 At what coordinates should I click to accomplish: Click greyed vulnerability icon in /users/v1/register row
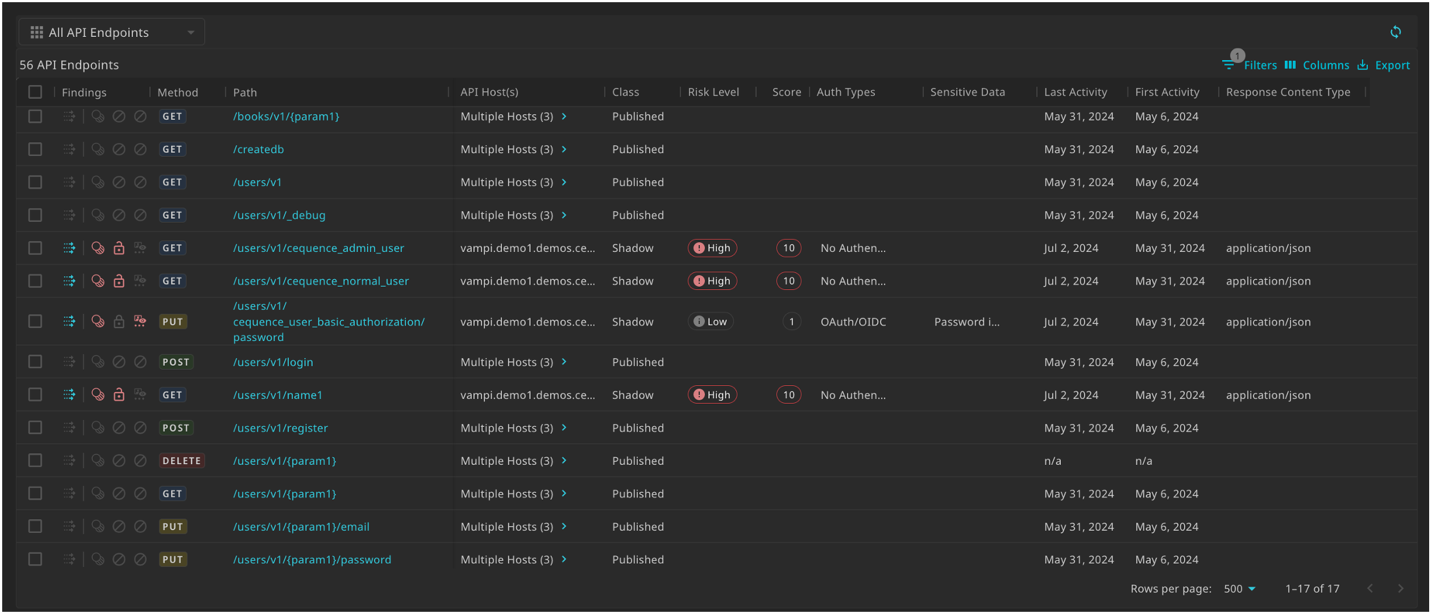point(98,428)
